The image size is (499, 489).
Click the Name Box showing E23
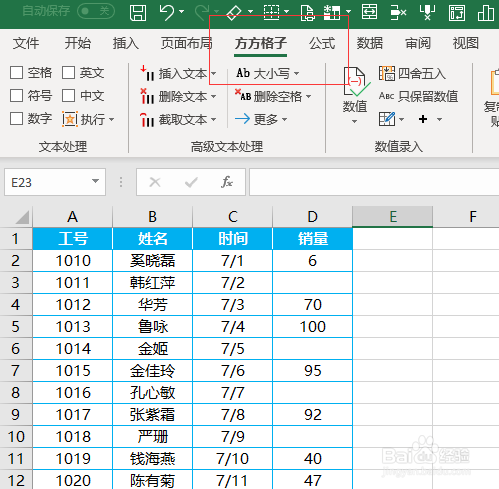55,182
